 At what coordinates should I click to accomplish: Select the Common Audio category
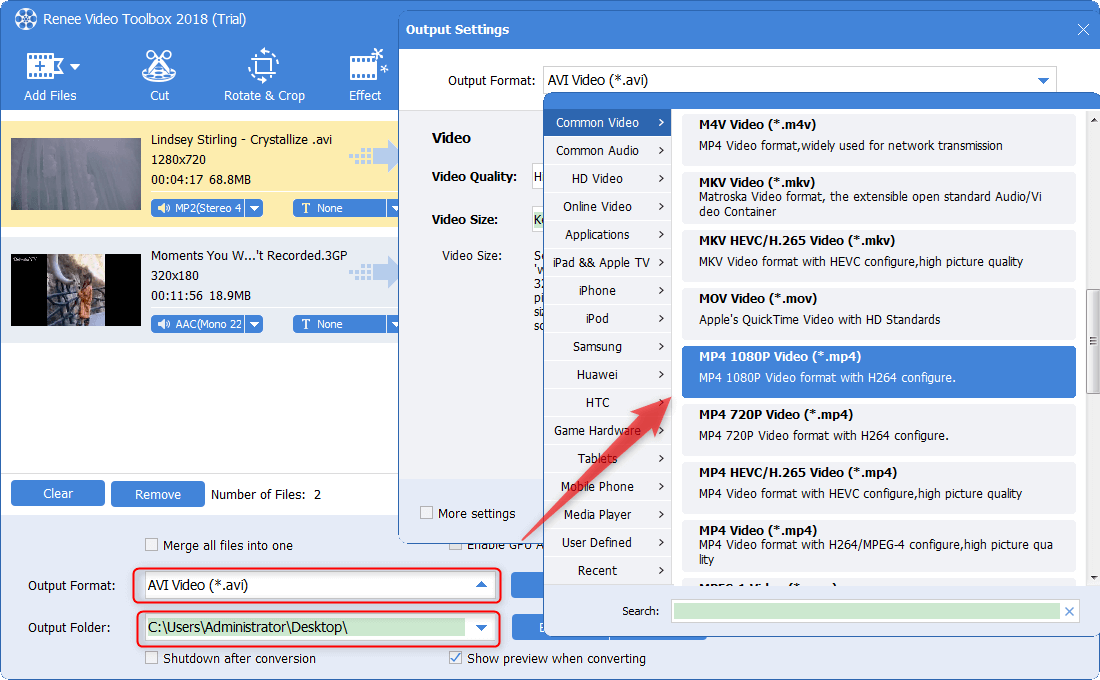(x=606, y=150)
